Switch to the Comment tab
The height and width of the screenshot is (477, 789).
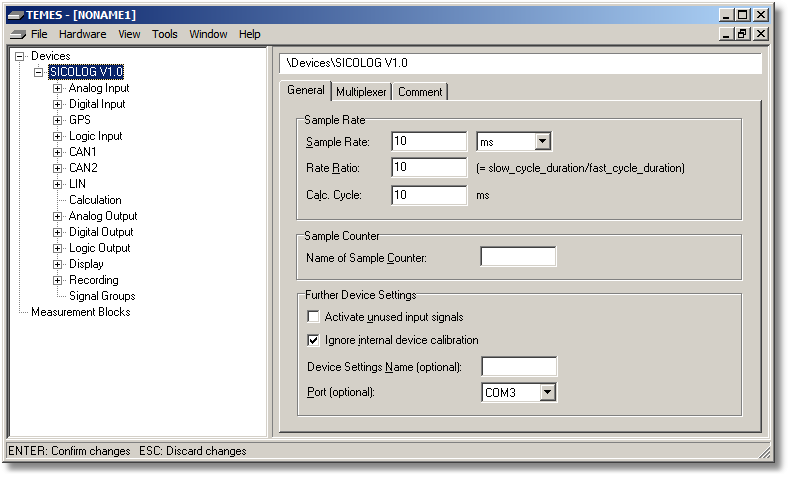coord(420,92)
